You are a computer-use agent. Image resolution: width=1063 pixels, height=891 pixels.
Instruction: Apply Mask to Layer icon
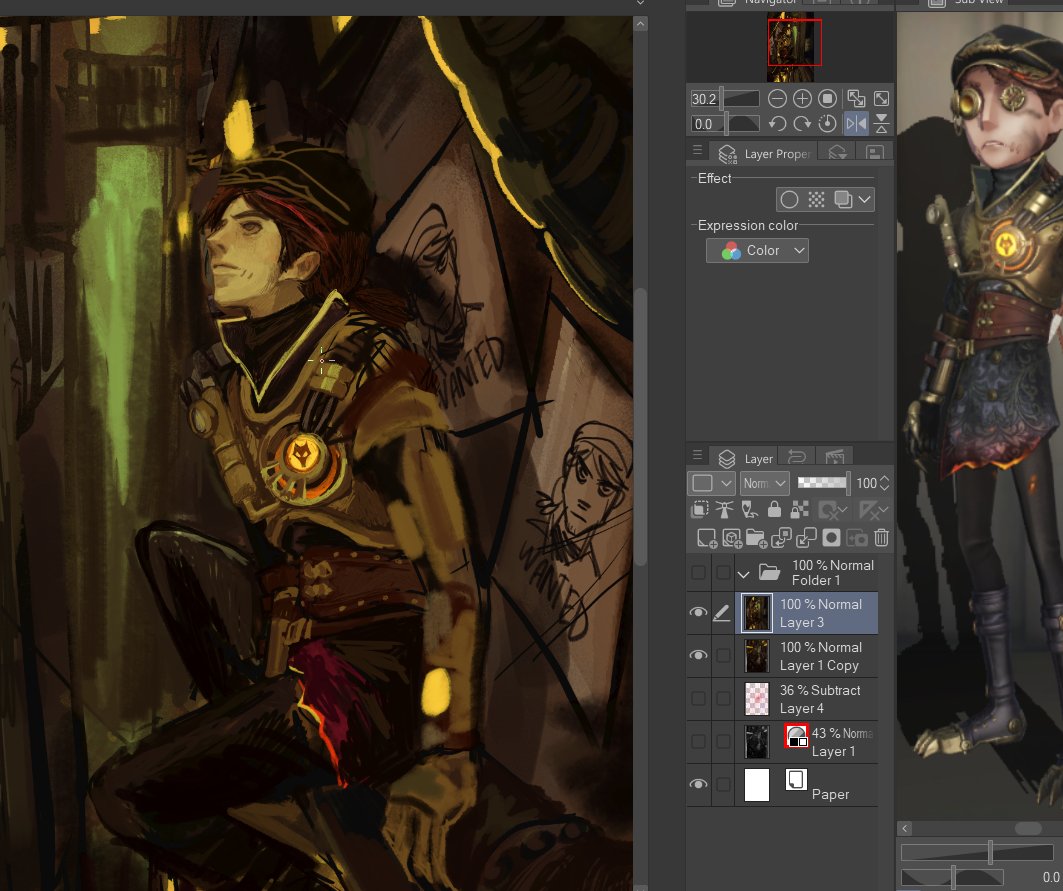point(856,538)
